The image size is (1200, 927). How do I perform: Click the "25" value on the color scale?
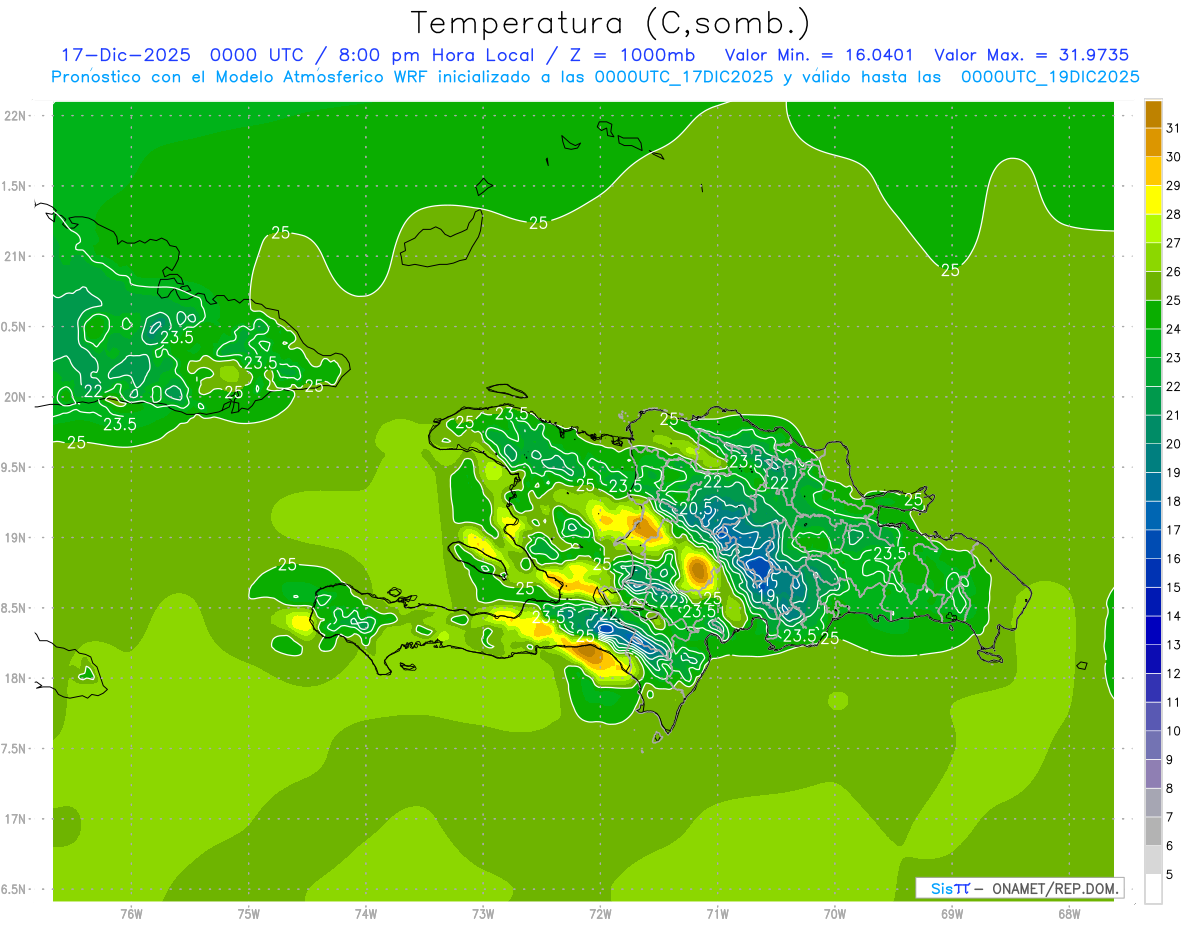1174,300
